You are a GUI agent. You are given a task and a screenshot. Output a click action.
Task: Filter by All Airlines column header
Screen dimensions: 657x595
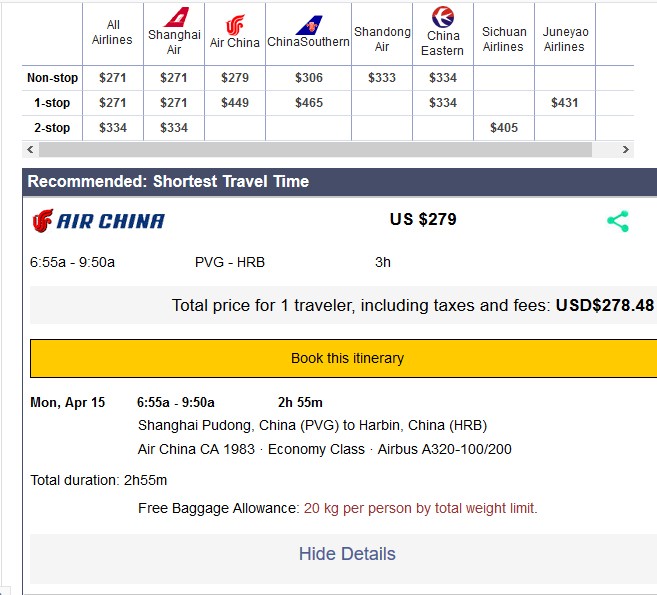(112, 32)
